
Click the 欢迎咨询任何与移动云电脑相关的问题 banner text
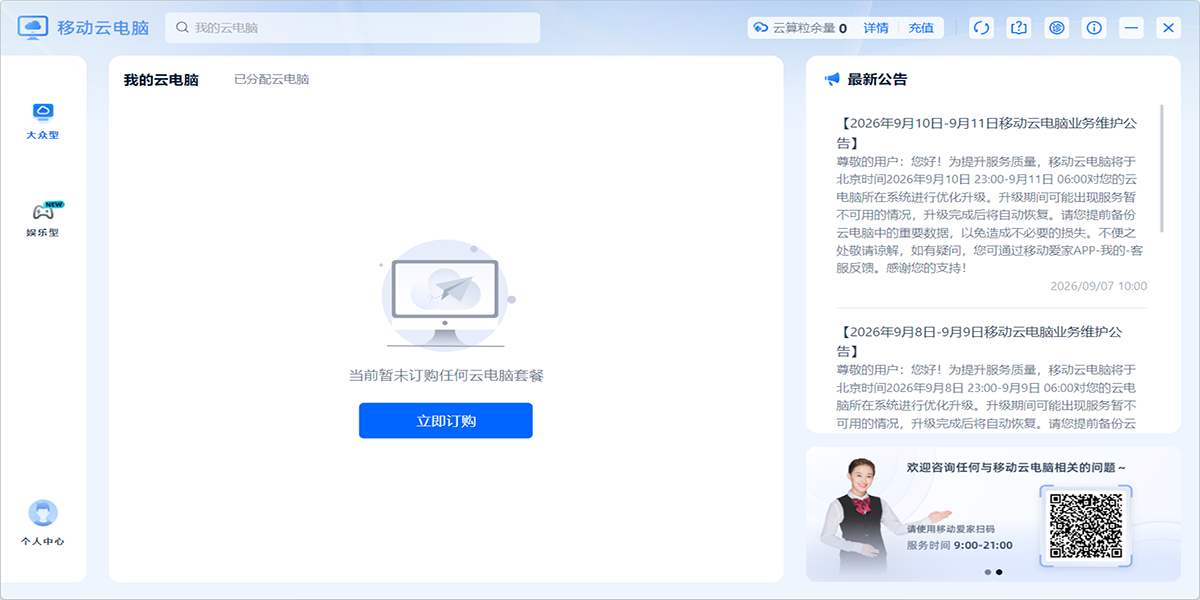(1016, 467)
